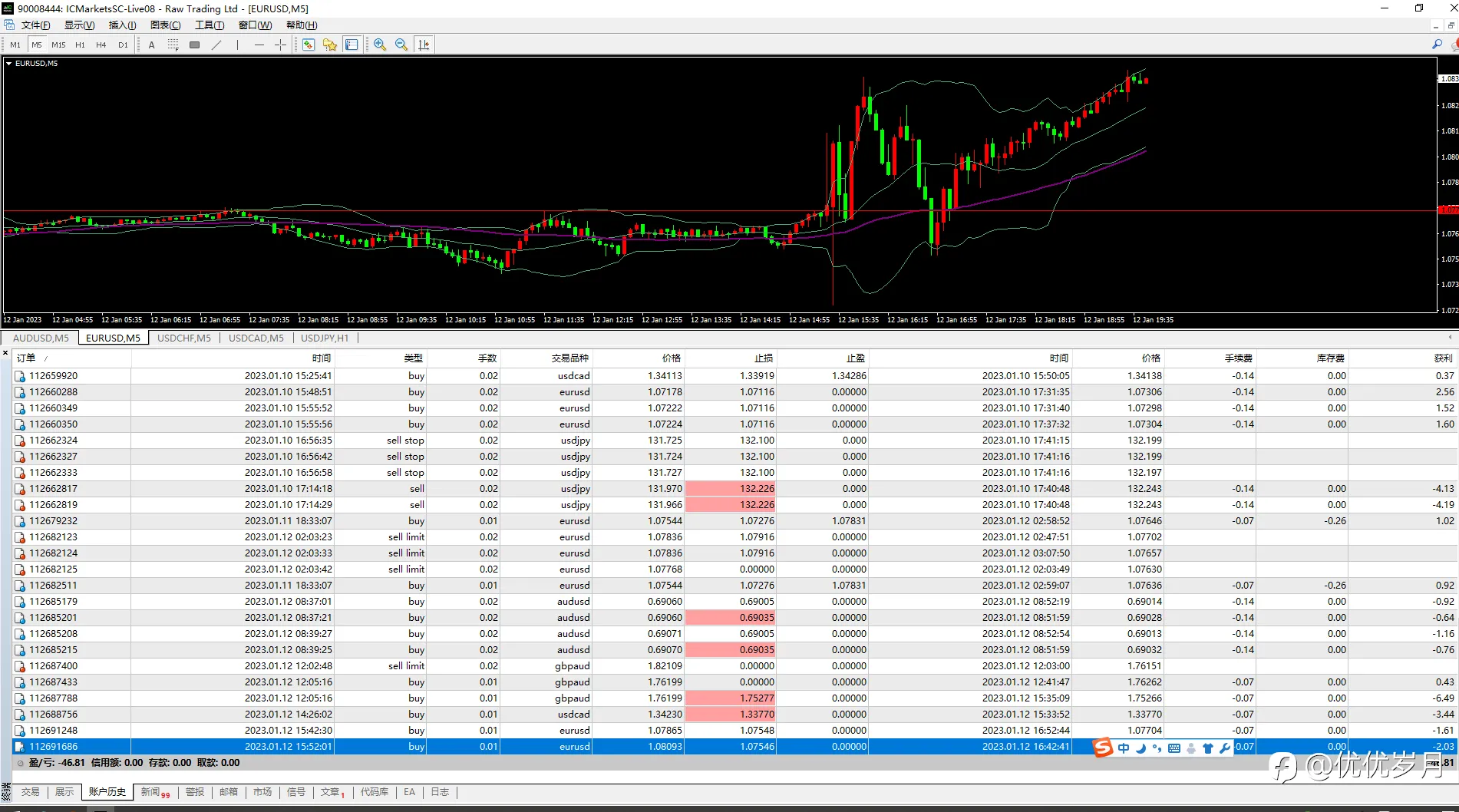Switch to the USDCHF,M5 chart tab

[184, 338]
